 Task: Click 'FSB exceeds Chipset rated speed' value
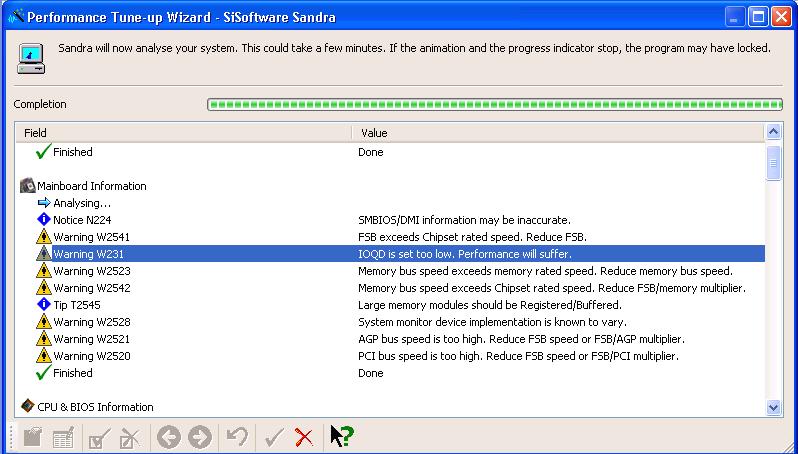click(x=473, y=237)
